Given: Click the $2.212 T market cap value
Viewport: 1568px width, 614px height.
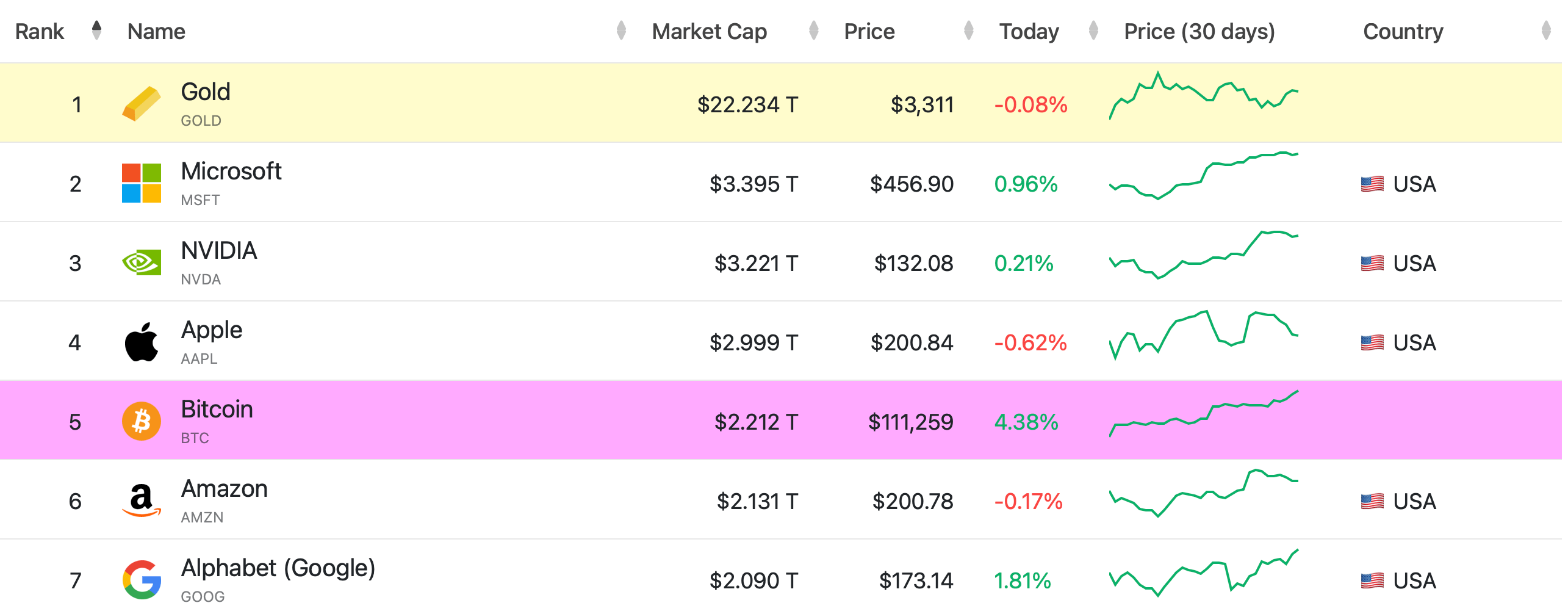Looking at the screenshot, I should [x=756, y=422].
